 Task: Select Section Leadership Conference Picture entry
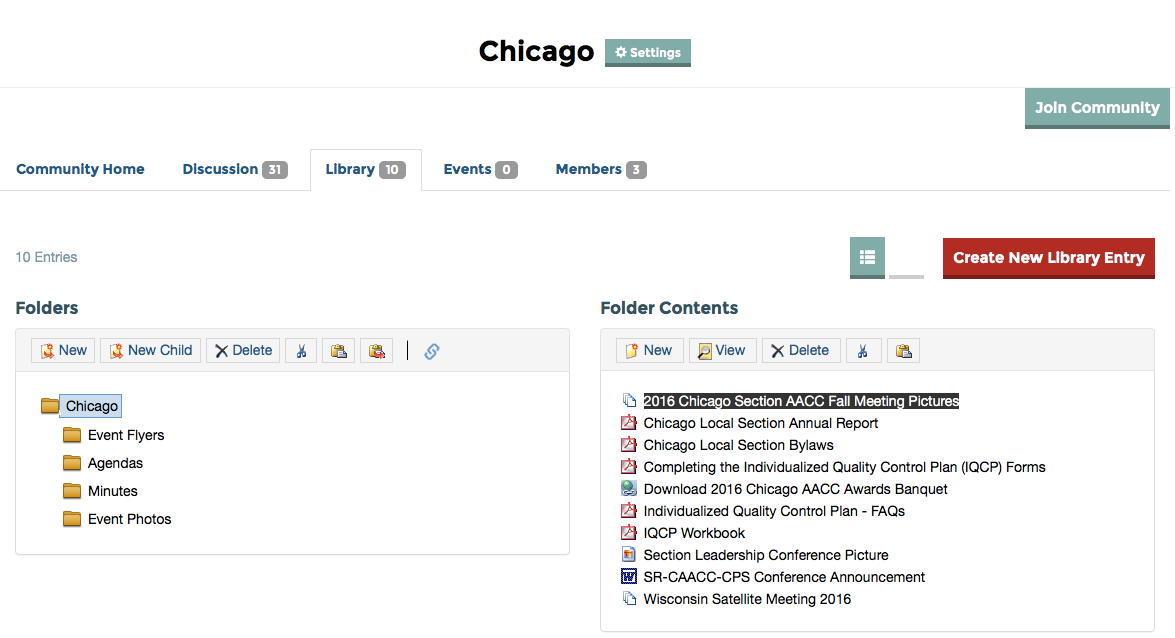766,555
